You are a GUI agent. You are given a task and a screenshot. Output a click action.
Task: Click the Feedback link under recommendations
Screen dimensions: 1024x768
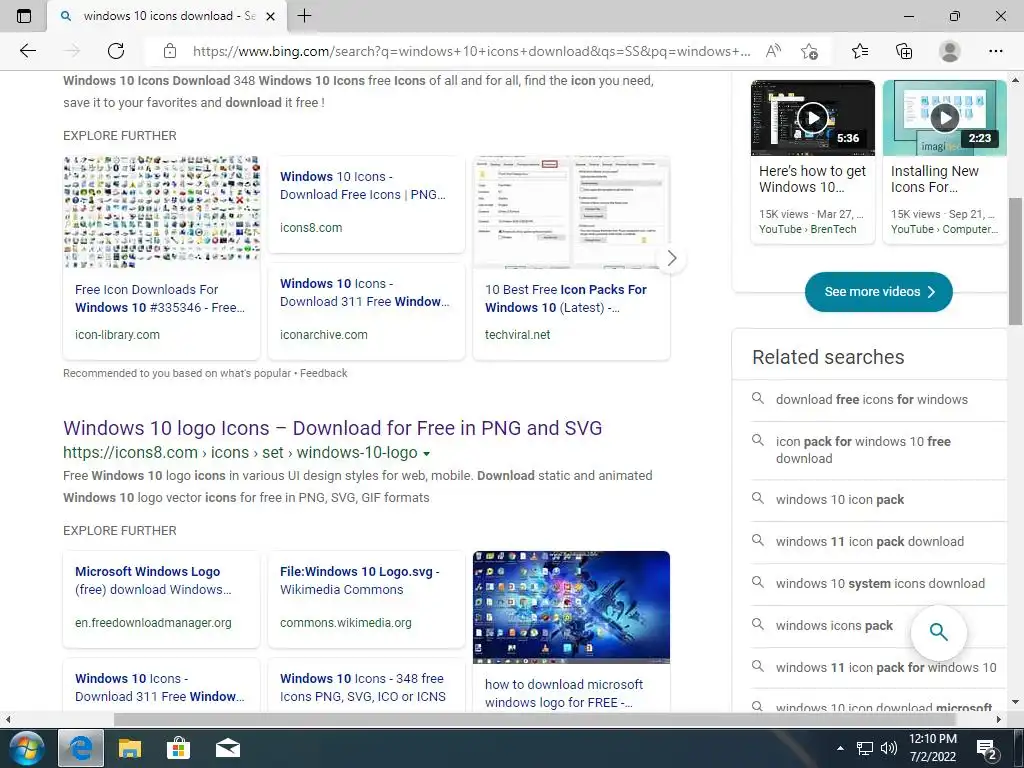coord(323,373)
